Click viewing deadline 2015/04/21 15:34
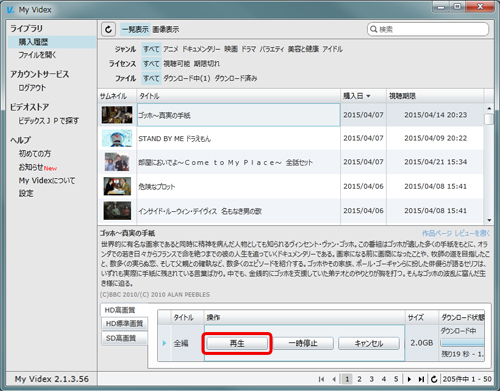This screenshot has height=391, width=500. 435,162
